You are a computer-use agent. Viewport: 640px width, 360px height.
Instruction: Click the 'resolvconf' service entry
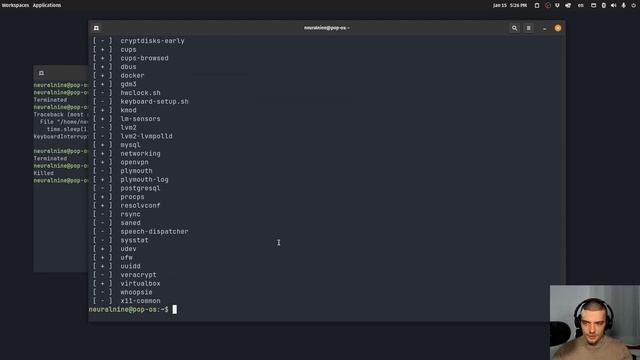click(x=140, y=205)
